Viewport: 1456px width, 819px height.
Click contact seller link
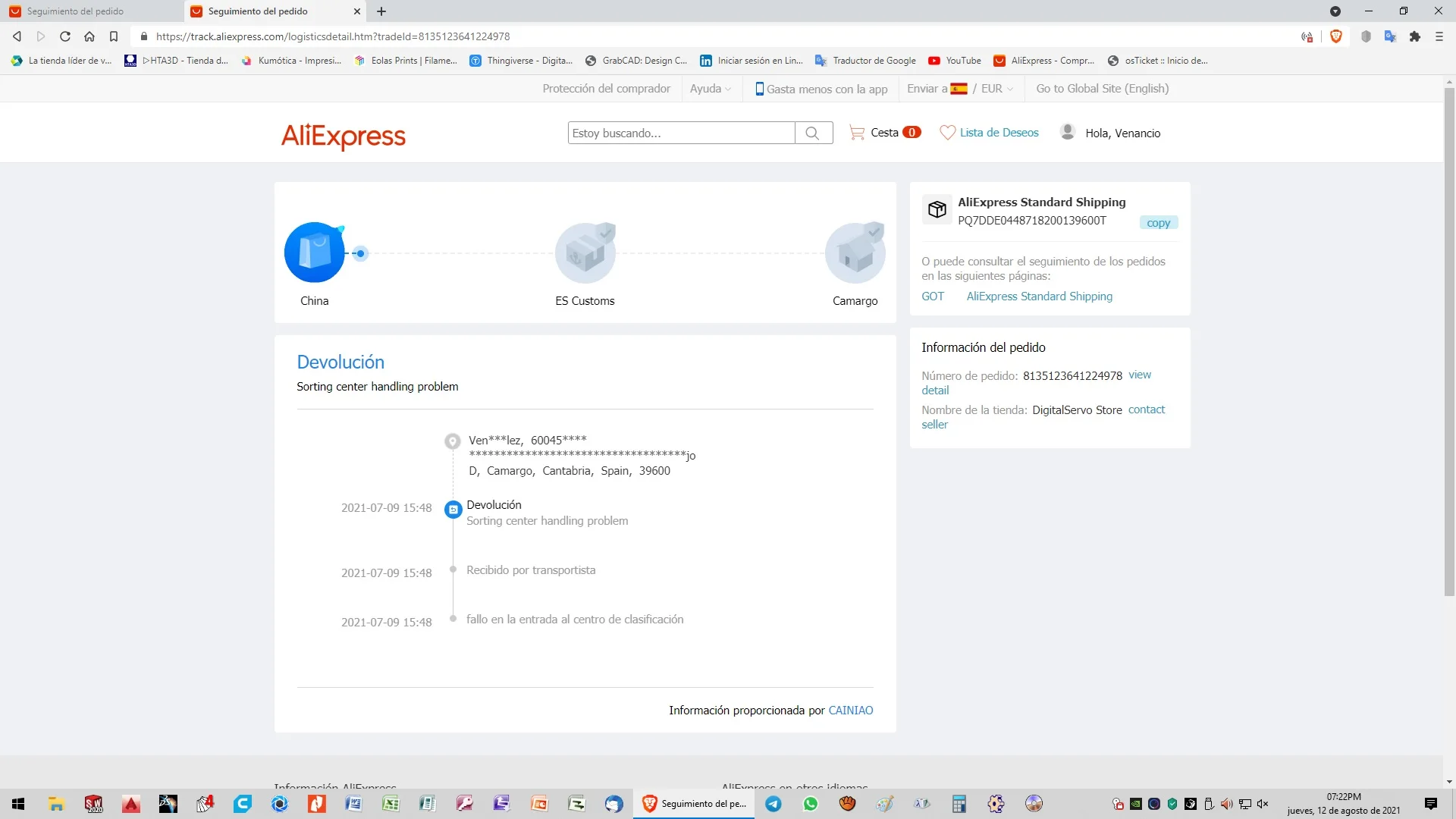coord(1146,409)
